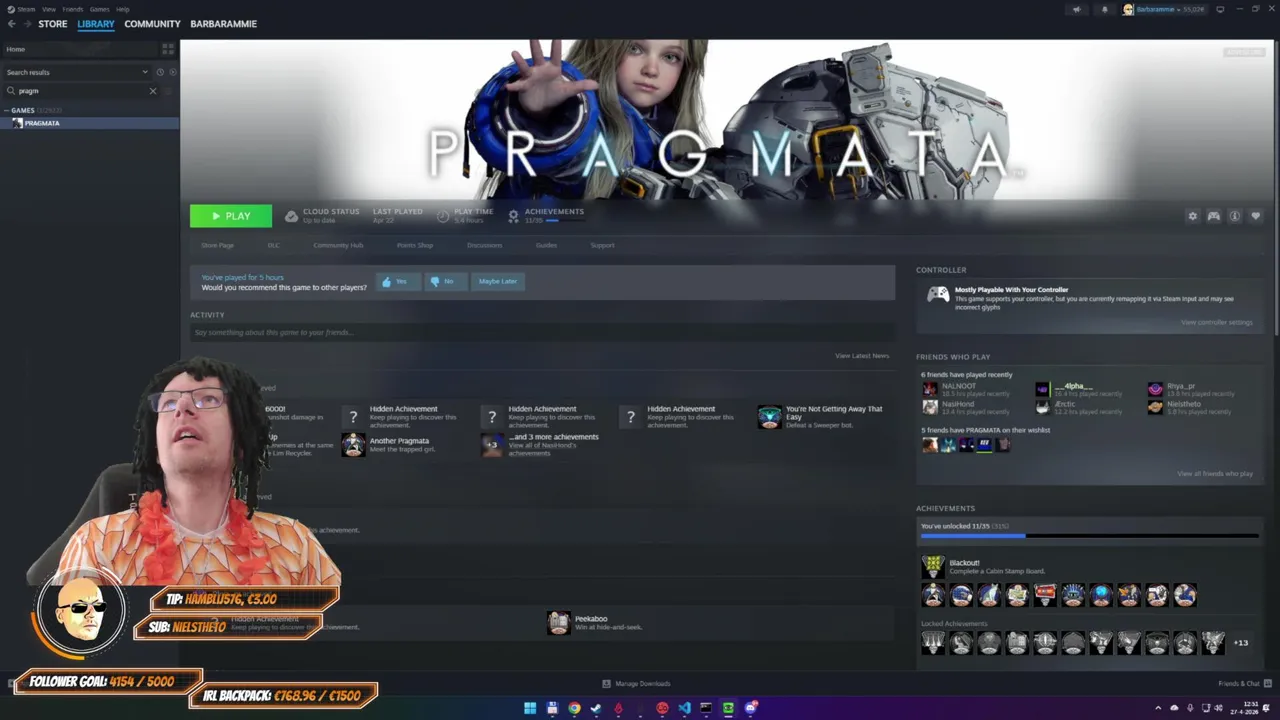Add PRAGMATA to favorites heart icon
Viewport: 1280px width, 720px height.
[x=1256, y=216]
